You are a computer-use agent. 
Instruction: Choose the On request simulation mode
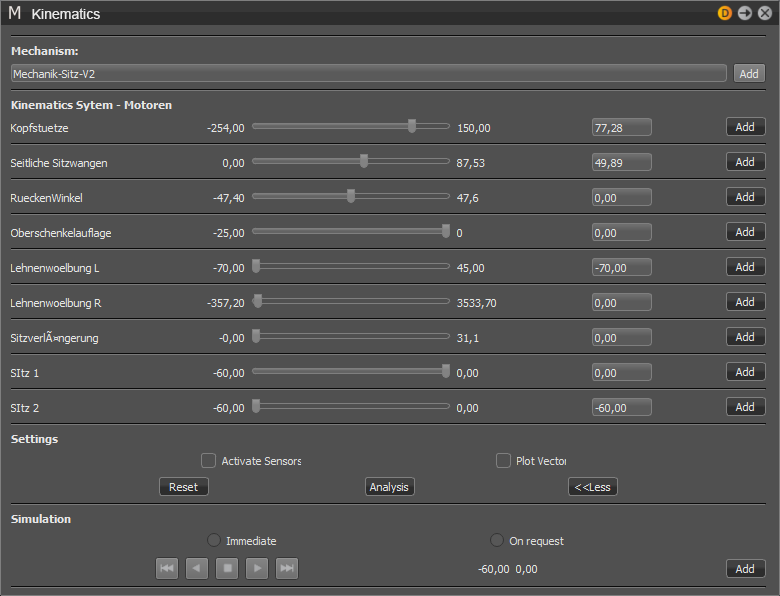[497, 540]
